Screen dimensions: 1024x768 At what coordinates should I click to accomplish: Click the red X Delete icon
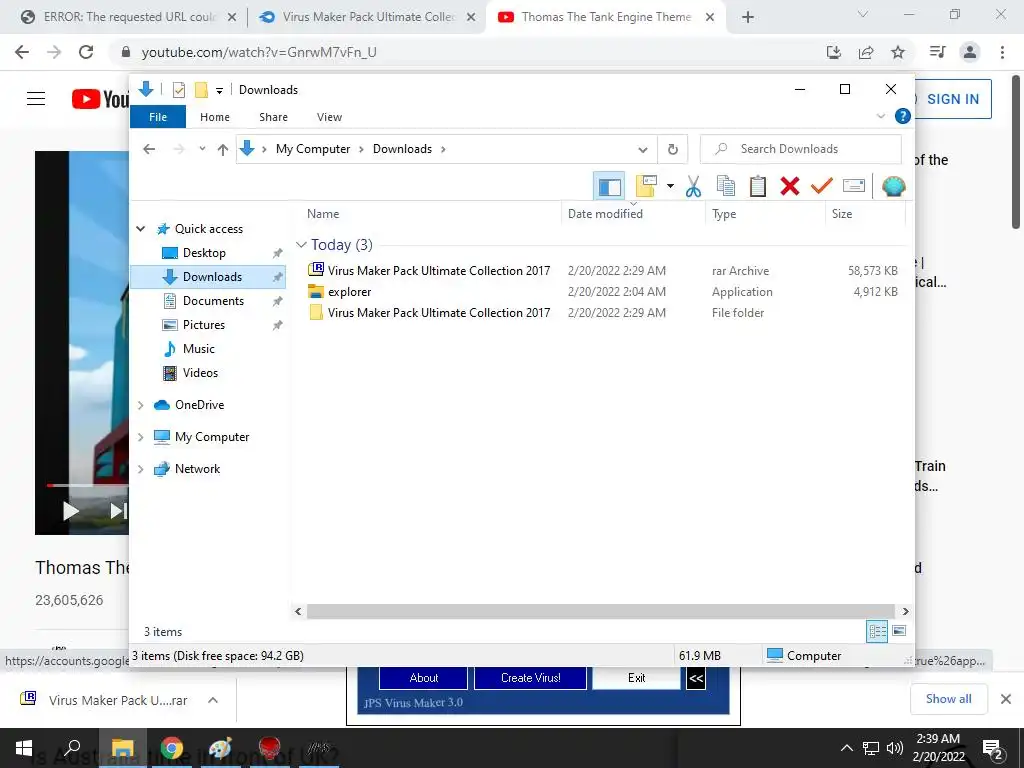[x=790, y=187]
